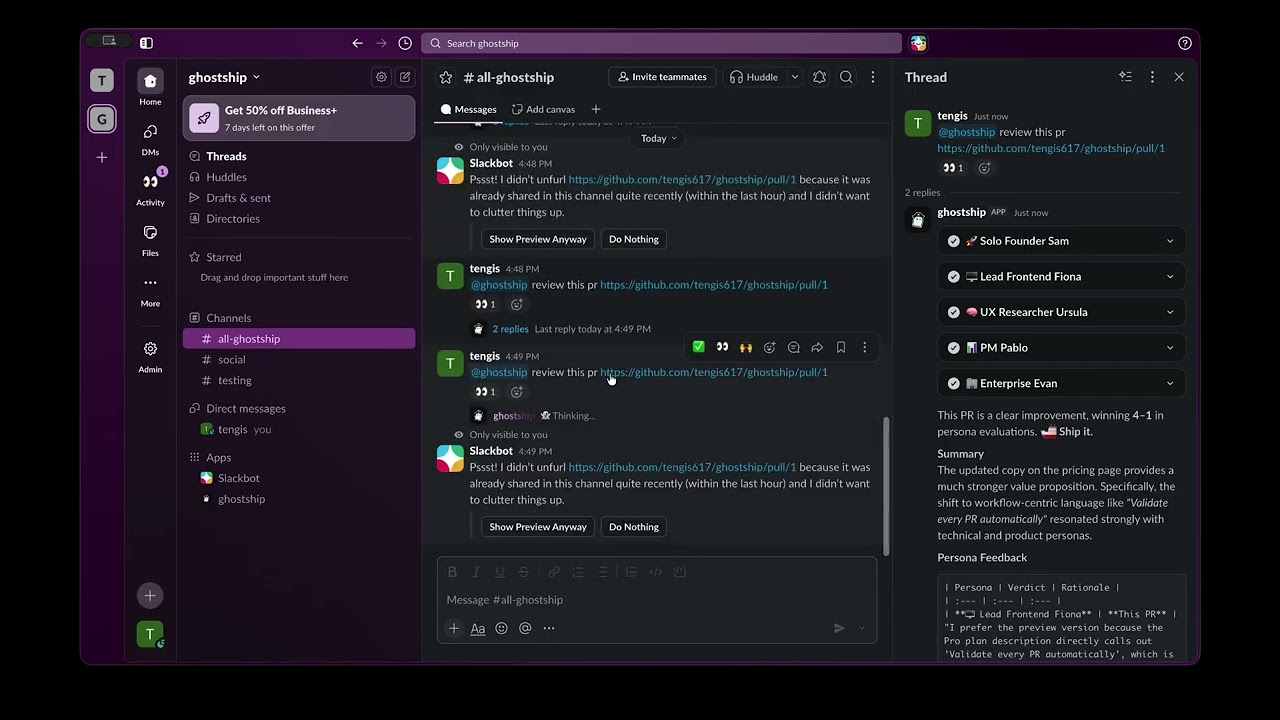Screen dimensions: 1280x720
Task: Open channel more actions menu
Action: tap(872, 77)
